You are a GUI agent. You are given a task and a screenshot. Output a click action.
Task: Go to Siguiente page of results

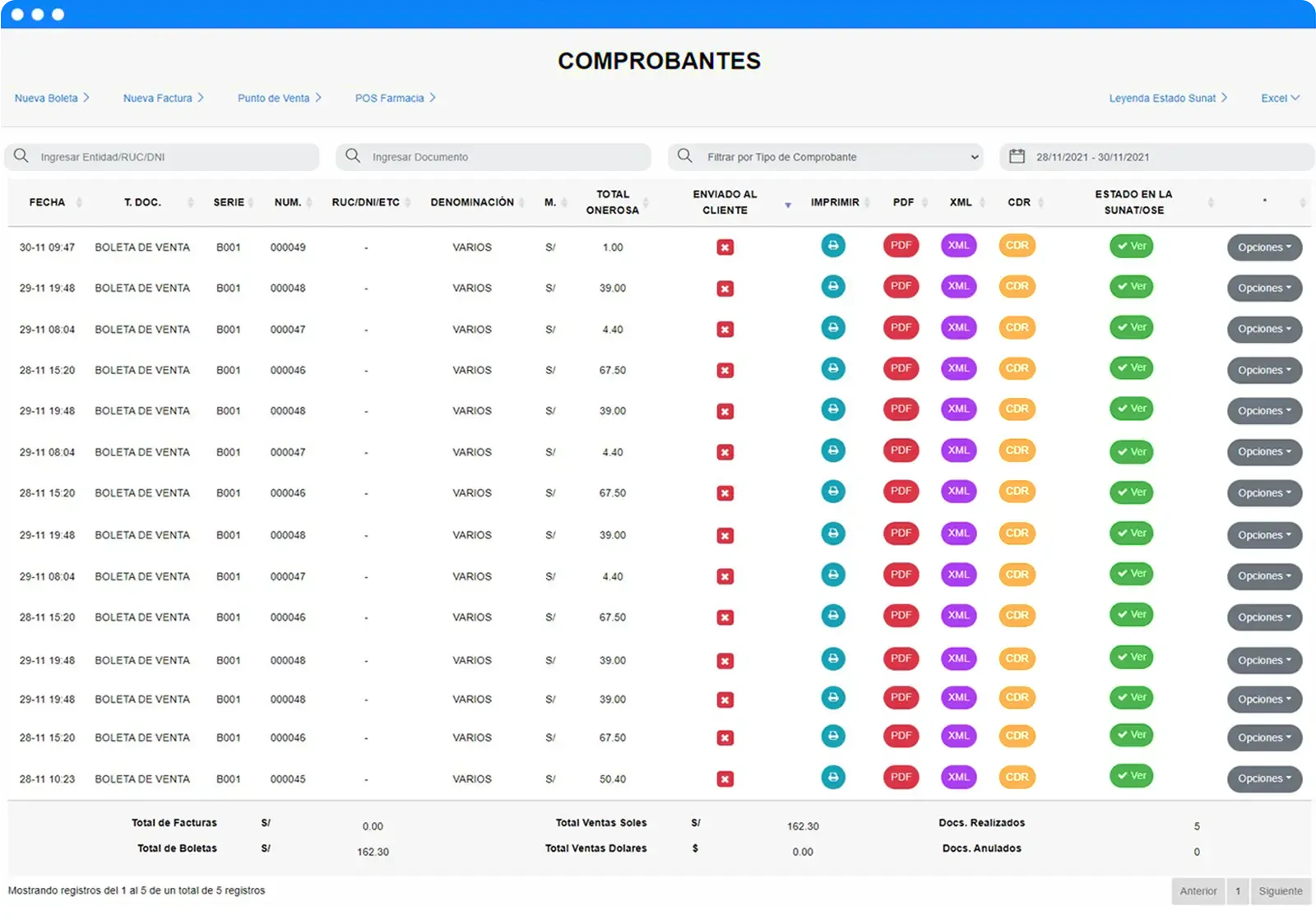1280,891
